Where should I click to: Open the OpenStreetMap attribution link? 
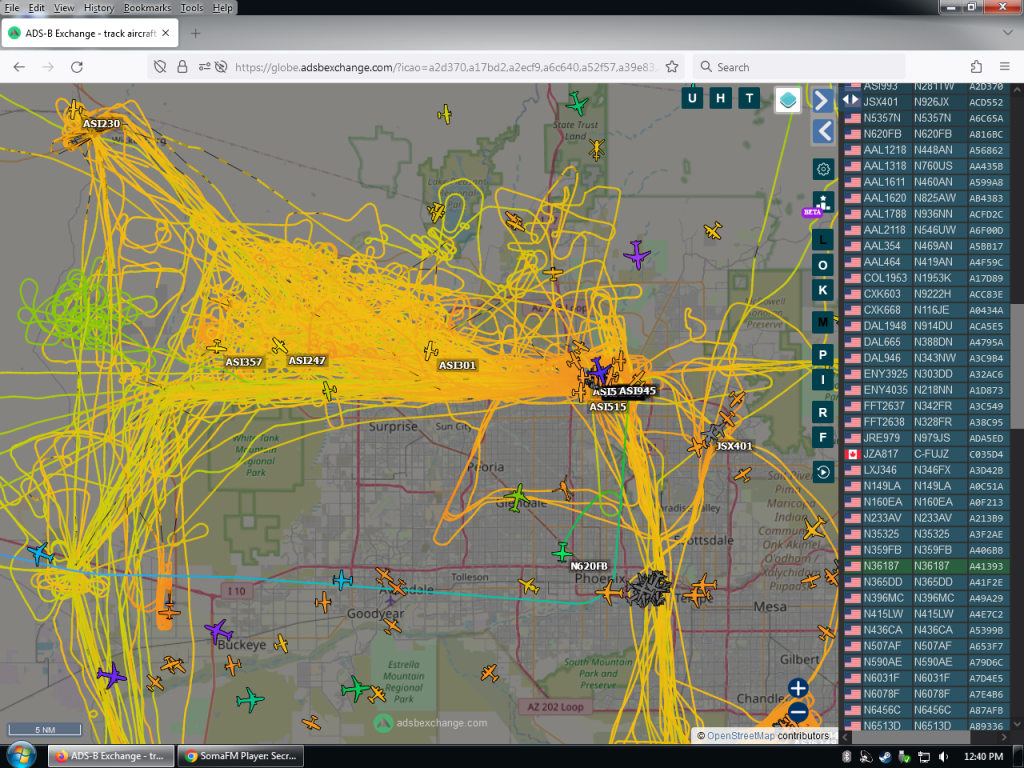click(741, 735)
